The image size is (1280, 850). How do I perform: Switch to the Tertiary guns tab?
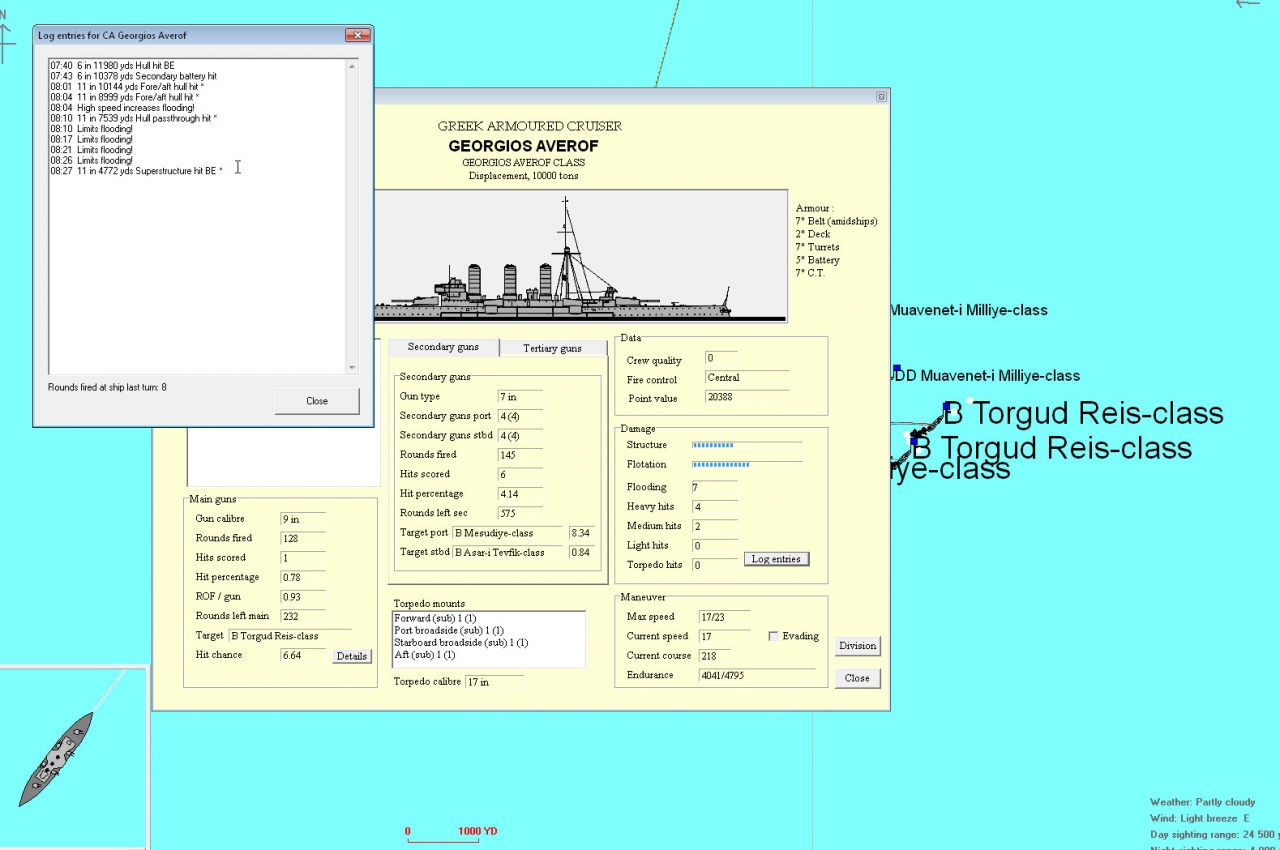tap(552, 348)
